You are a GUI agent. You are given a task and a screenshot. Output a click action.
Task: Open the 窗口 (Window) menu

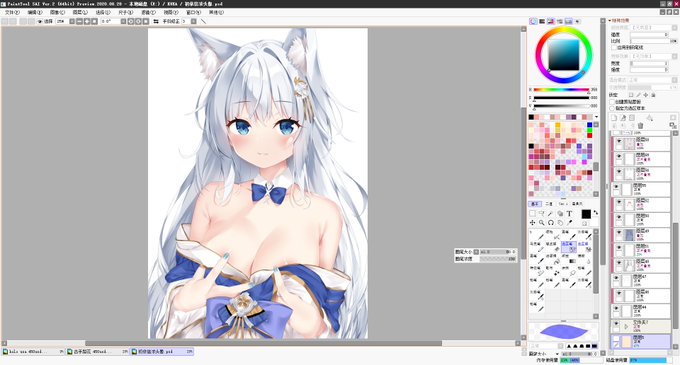(193, 13)
